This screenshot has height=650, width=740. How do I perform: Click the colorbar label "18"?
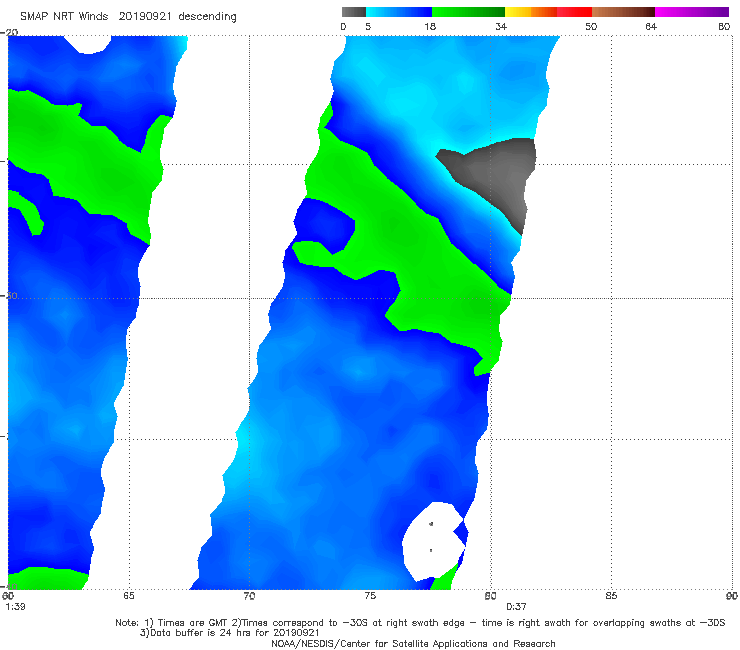point(430,27)
